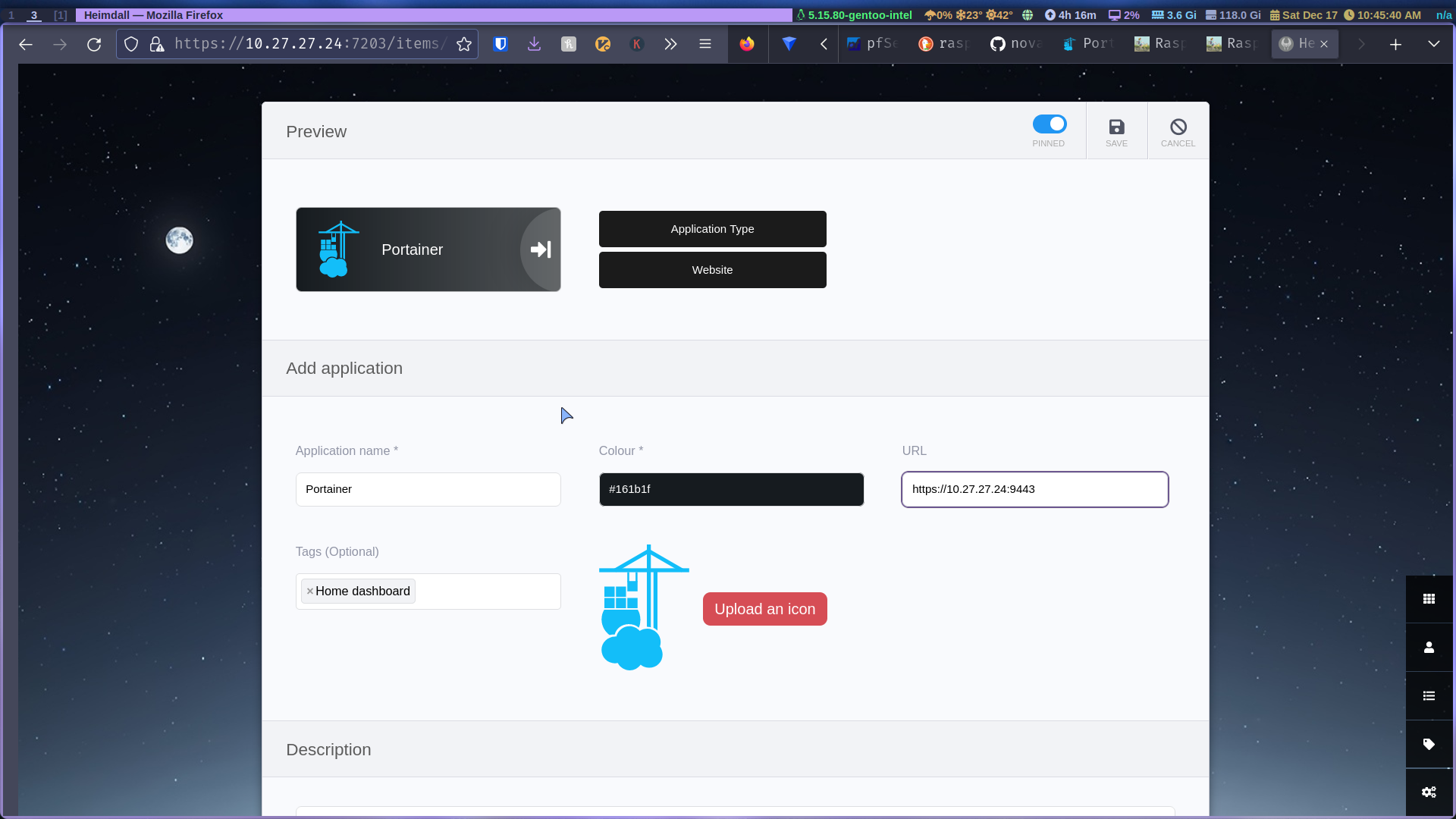Click the save icon in preview toolbar
This screenshot has height=819, width=1456.
tap(1117, 127)
